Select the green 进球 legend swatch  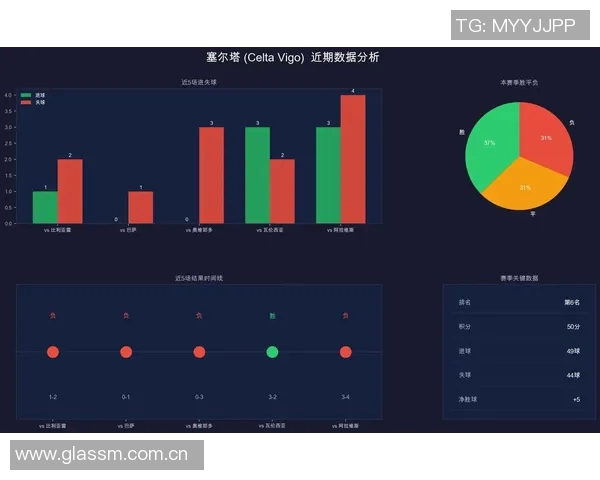click(x=26, y=95)
